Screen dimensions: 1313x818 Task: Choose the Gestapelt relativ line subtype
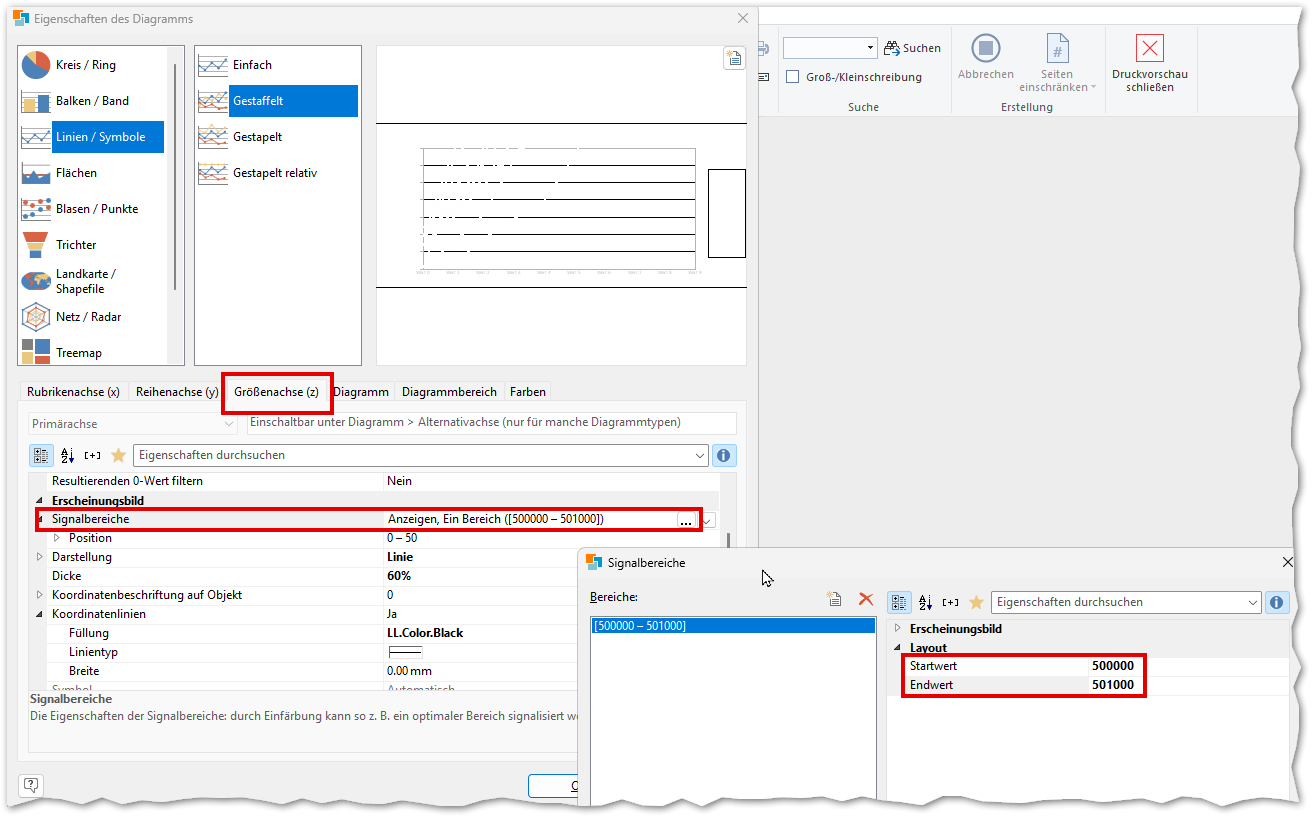[x=277, y=173]
